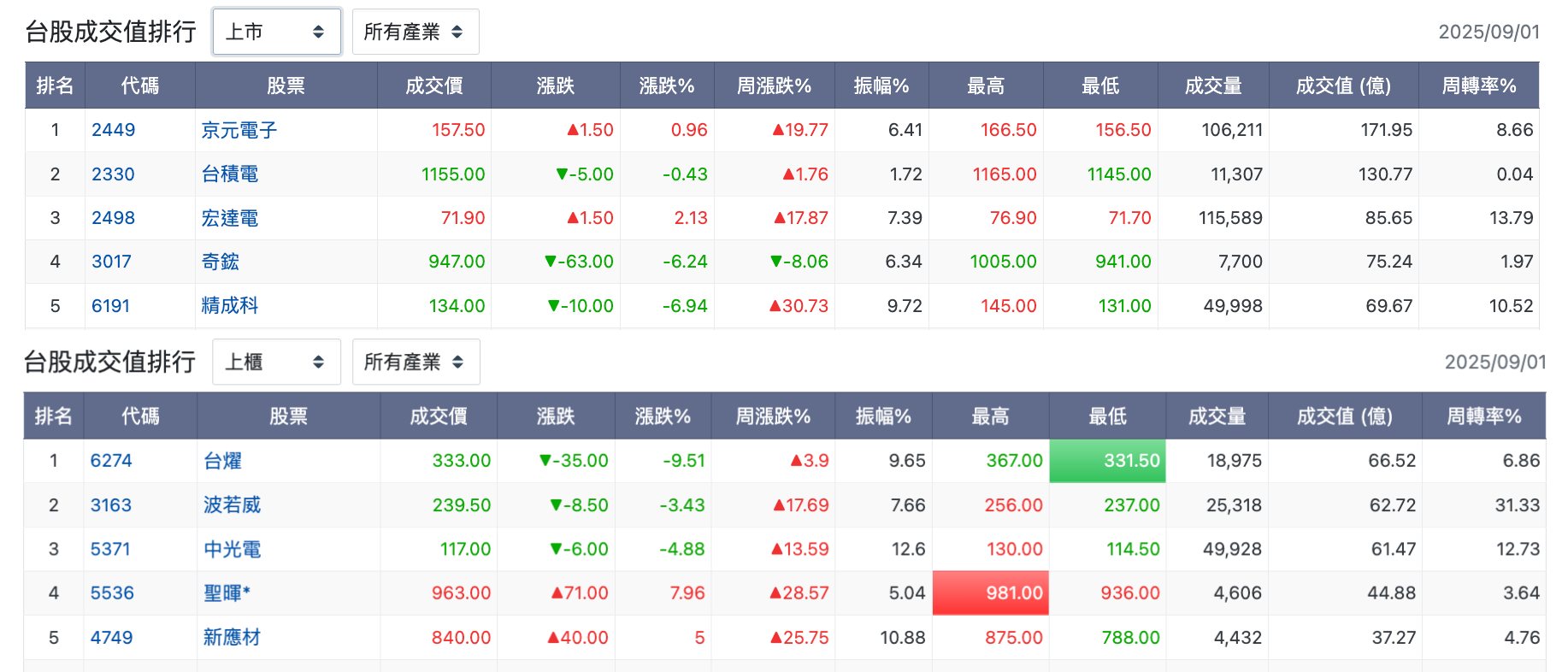Click 京元電子 closing price 157.50
Viewport: 1568px width, 672px height.
pyautogui.click(x=458, y=130)
